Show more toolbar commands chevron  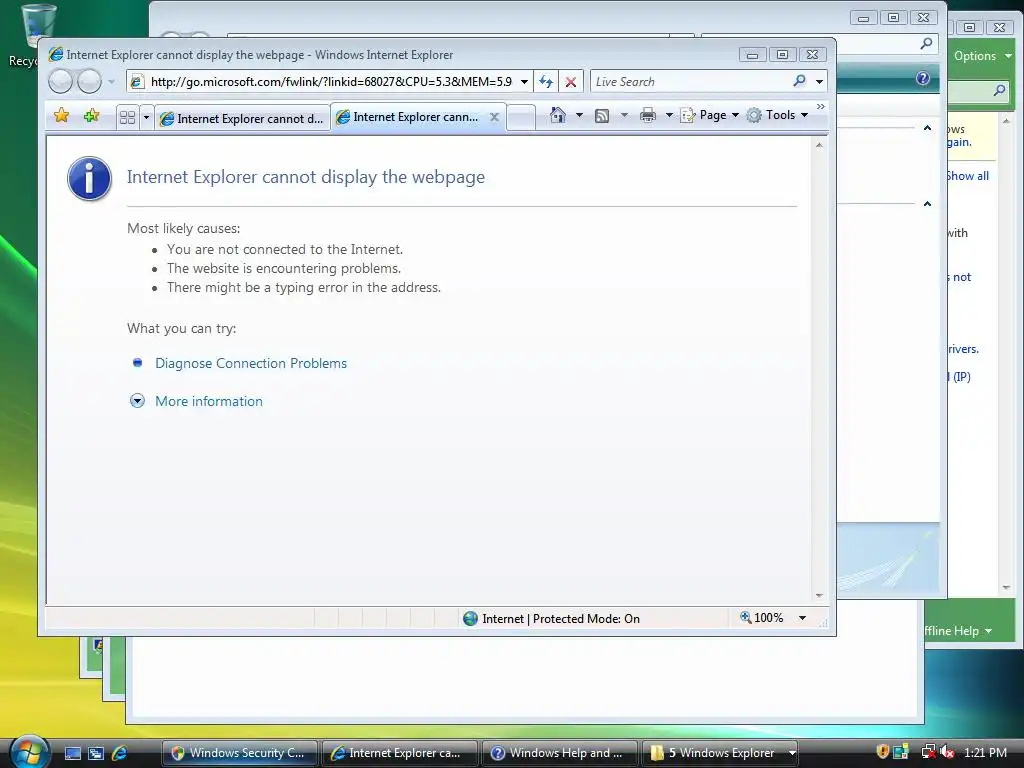point(820,106)
